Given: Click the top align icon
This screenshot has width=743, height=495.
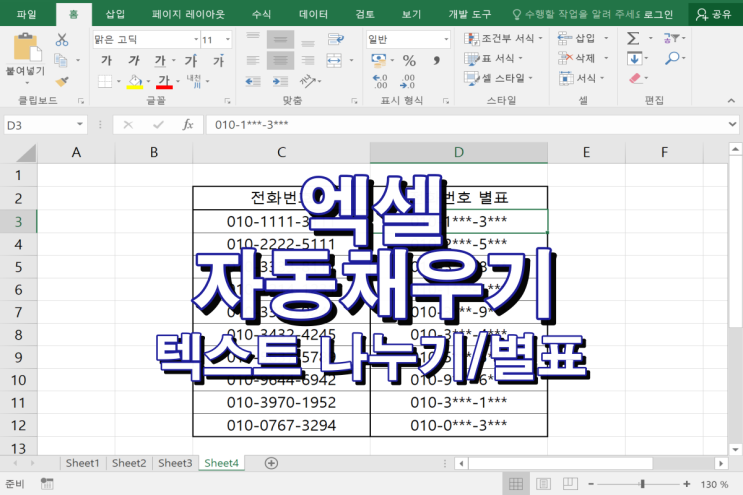Looking at the screenshot, I should click(253, 39).
